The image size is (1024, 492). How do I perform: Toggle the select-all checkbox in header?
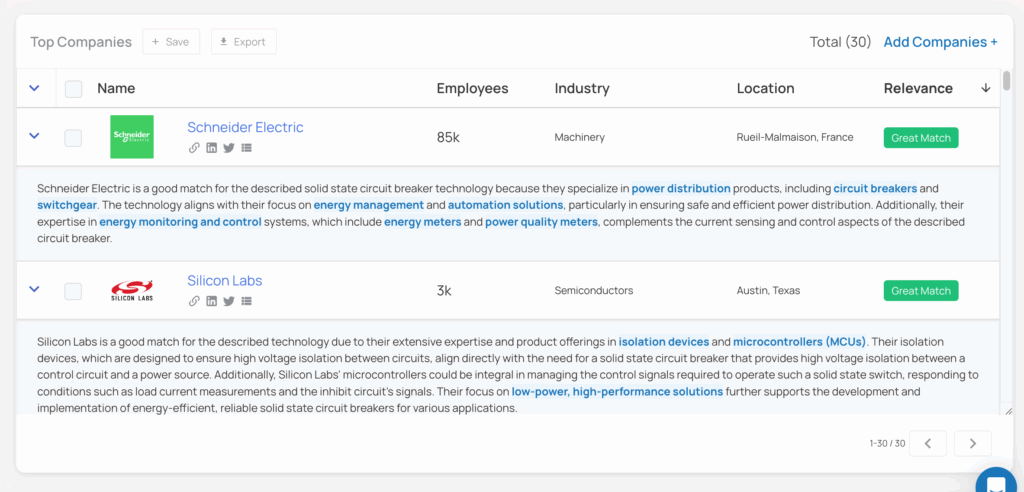pos(73,89)
